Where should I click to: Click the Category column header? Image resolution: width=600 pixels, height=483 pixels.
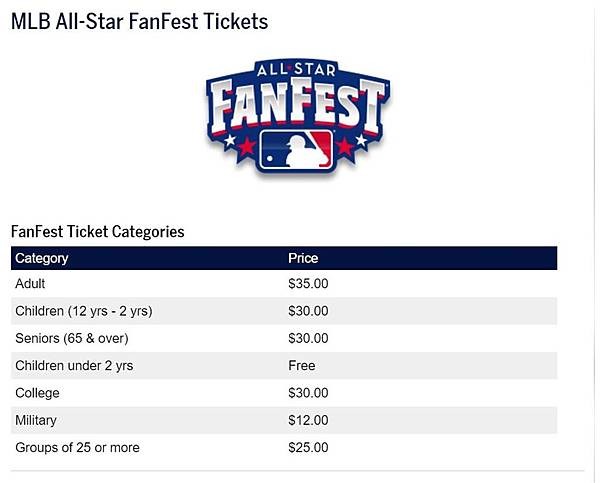pyautogui.click(x=42, y=258)
